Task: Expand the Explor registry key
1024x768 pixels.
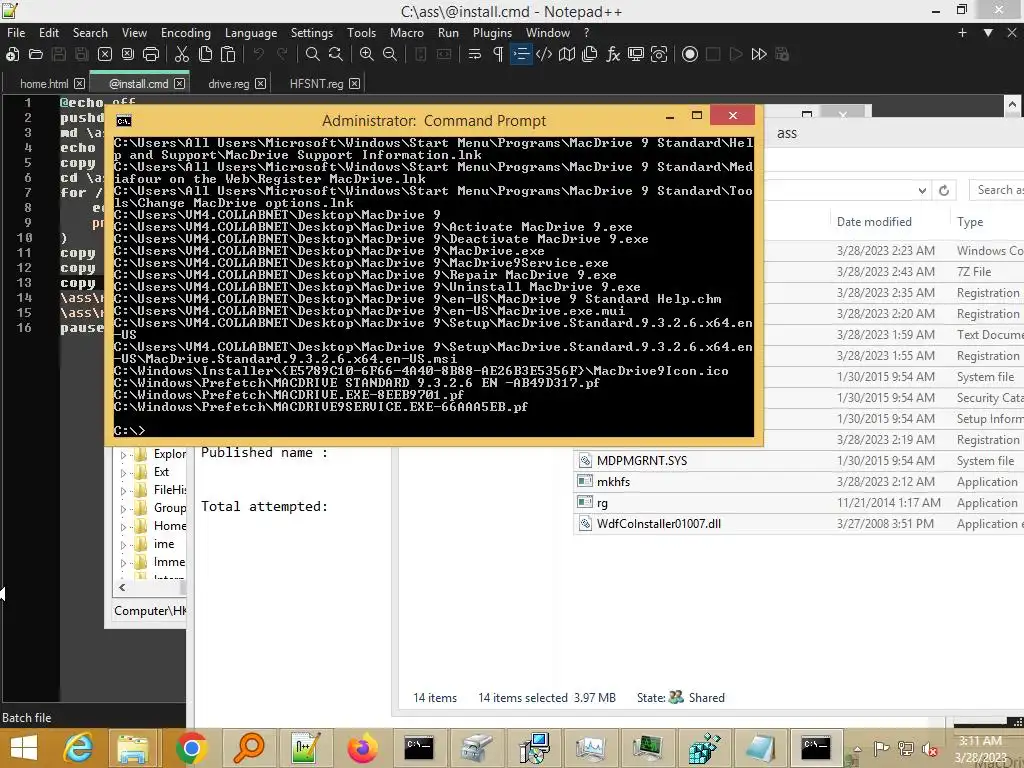Action: click(x=123, y=455)
